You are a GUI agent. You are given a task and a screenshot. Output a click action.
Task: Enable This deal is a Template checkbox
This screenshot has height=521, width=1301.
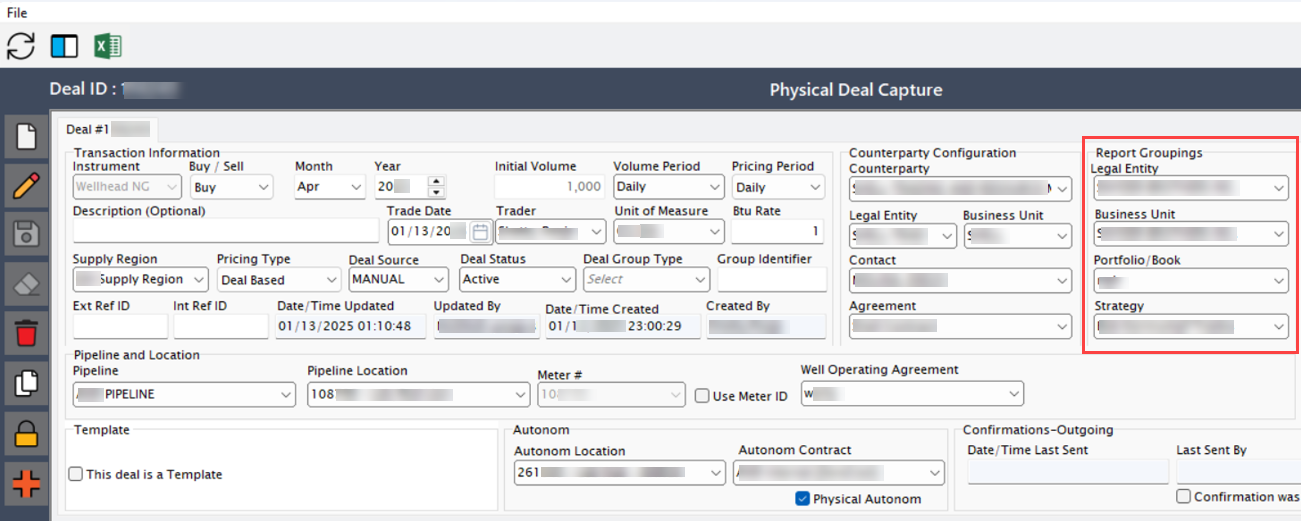(x=75, y=474)
